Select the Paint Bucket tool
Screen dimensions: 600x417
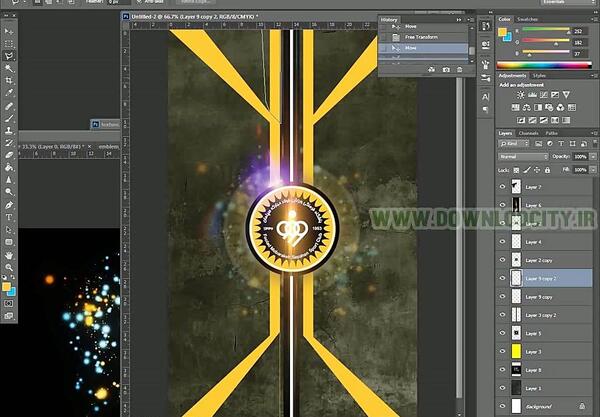coord(9,167)
